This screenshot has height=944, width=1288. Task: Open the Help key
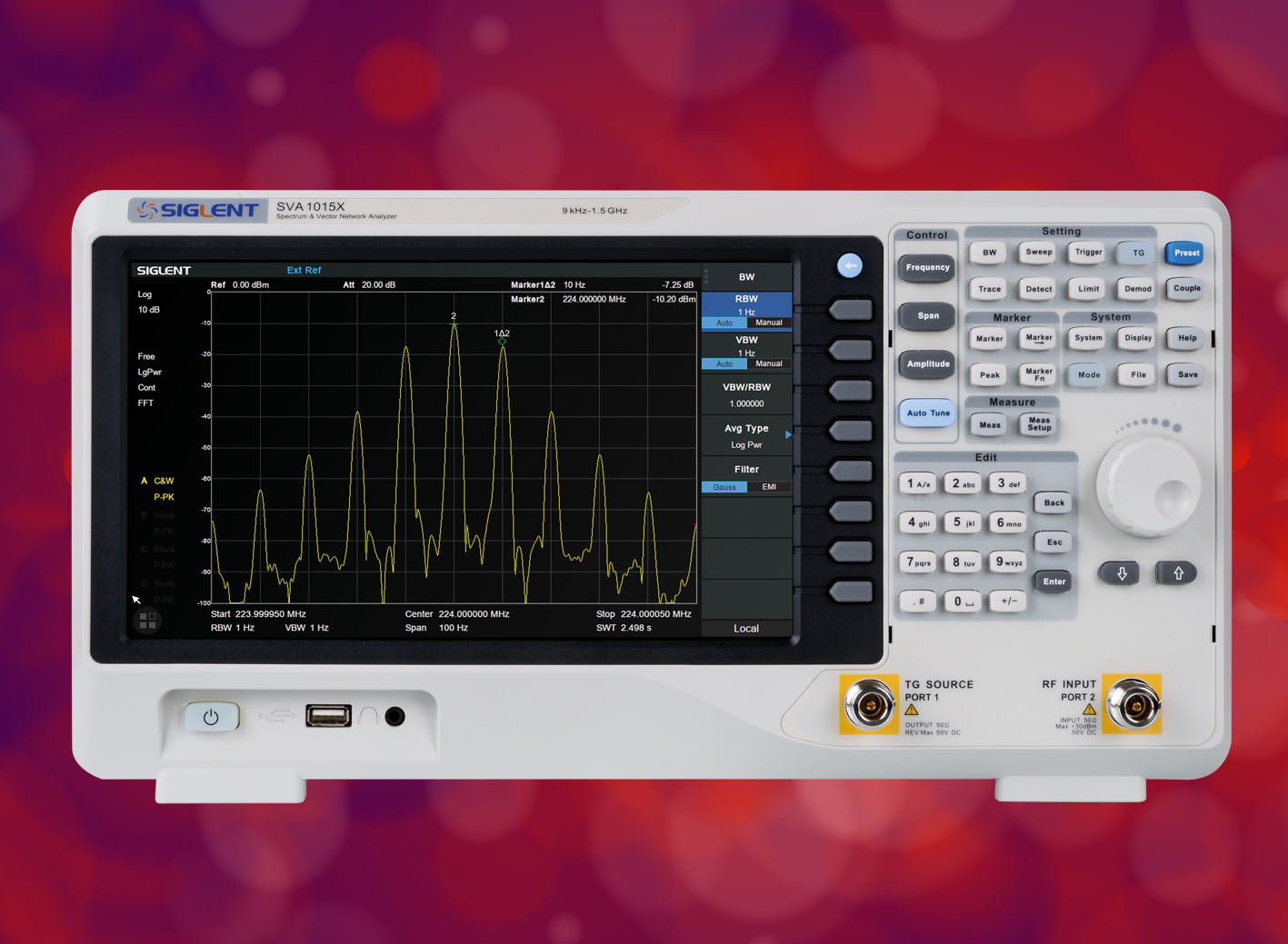tap(1187, 338)
